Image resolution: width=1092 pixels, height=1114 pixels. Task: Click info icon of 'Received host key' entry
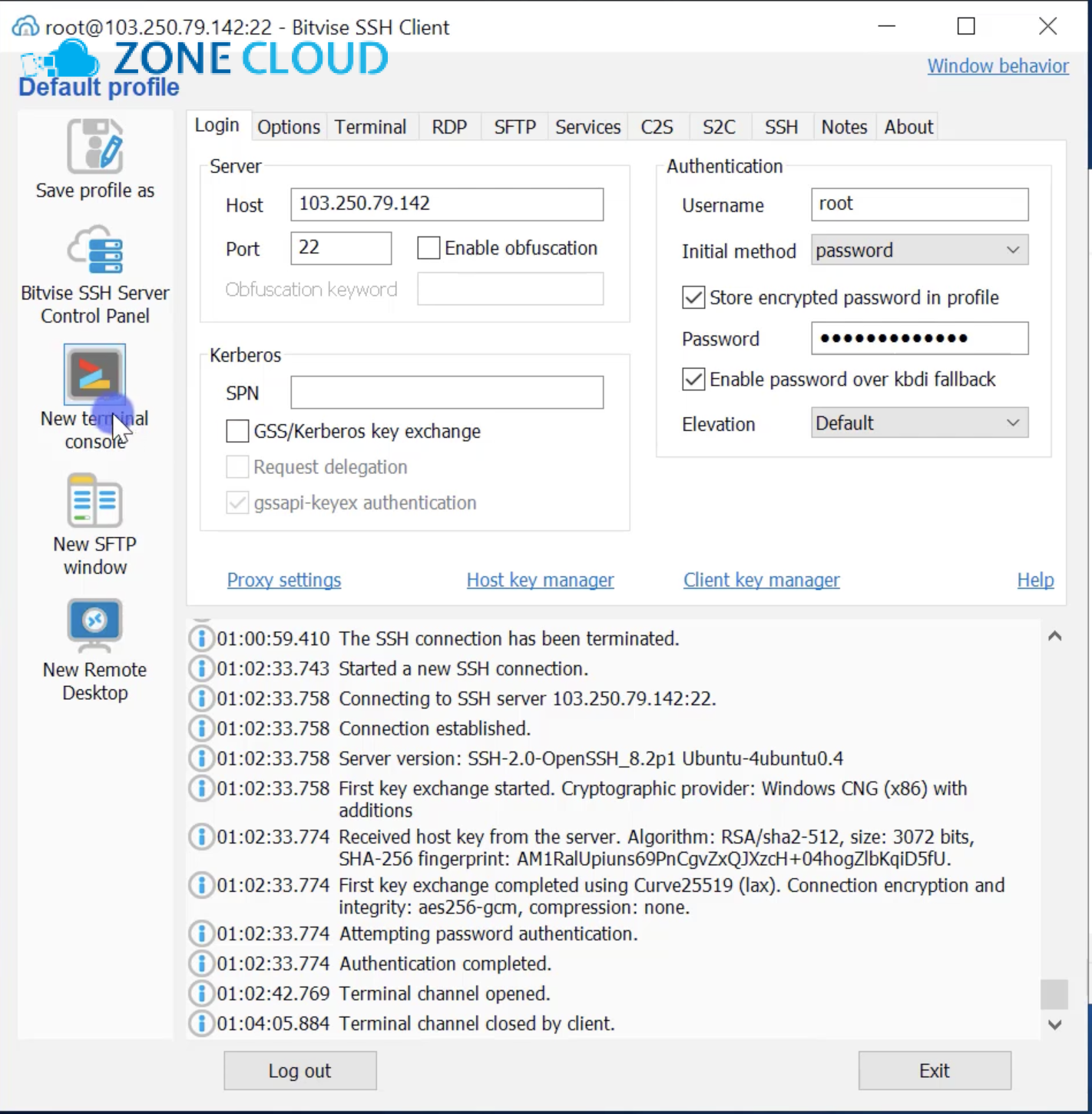(201, 837)
